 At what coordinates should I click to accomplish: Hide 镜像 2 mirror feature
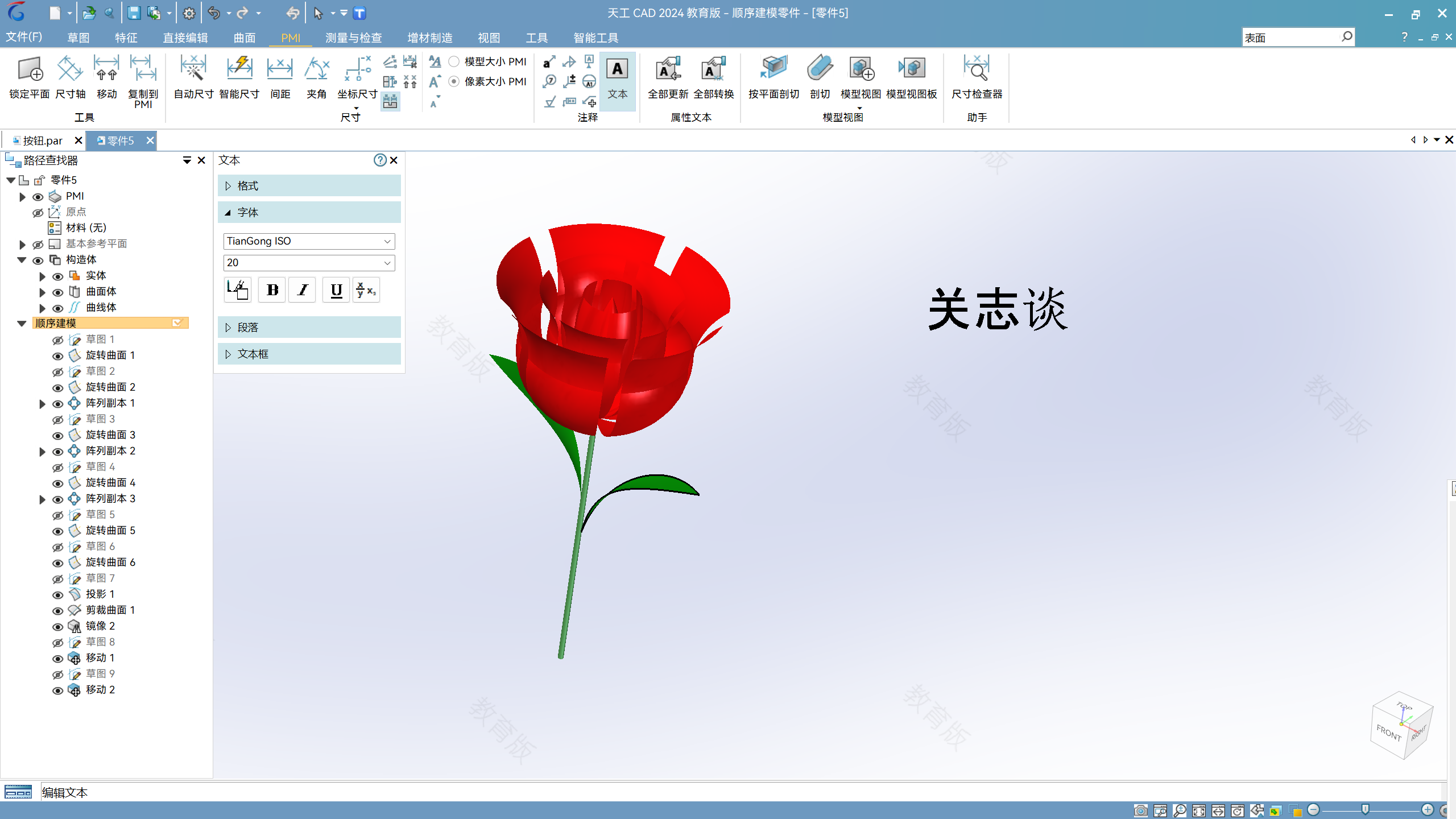58,627
